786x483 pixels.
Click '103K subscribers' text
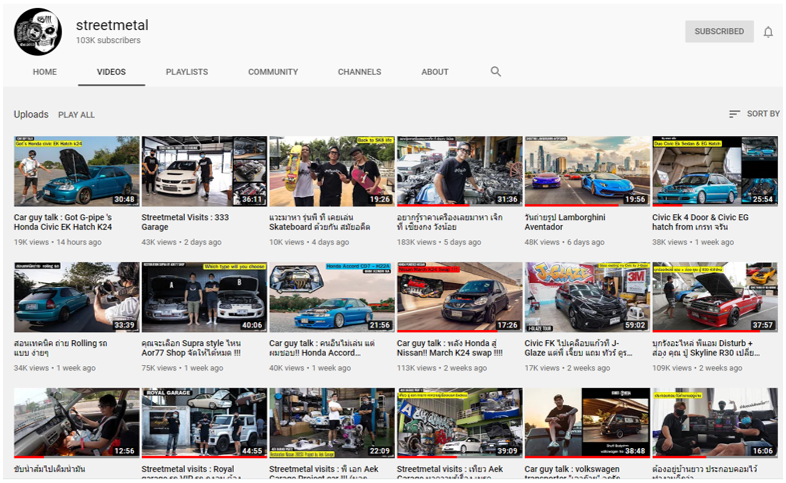(108, 40)
